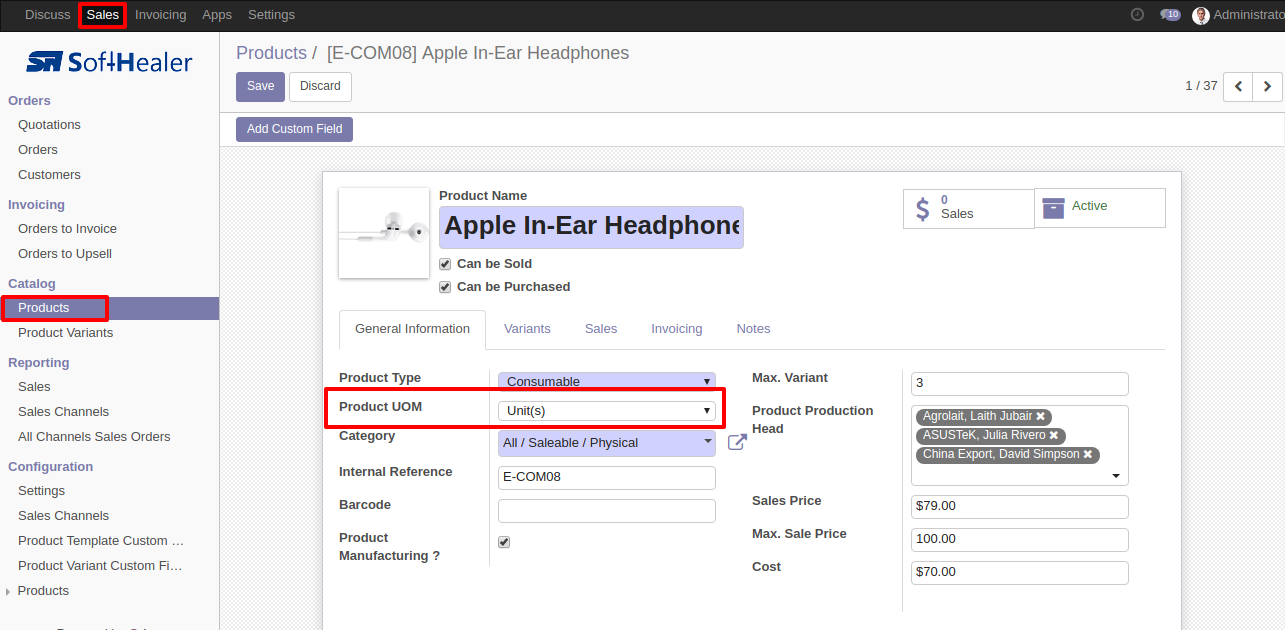Open category external link icon

point(737,442)
